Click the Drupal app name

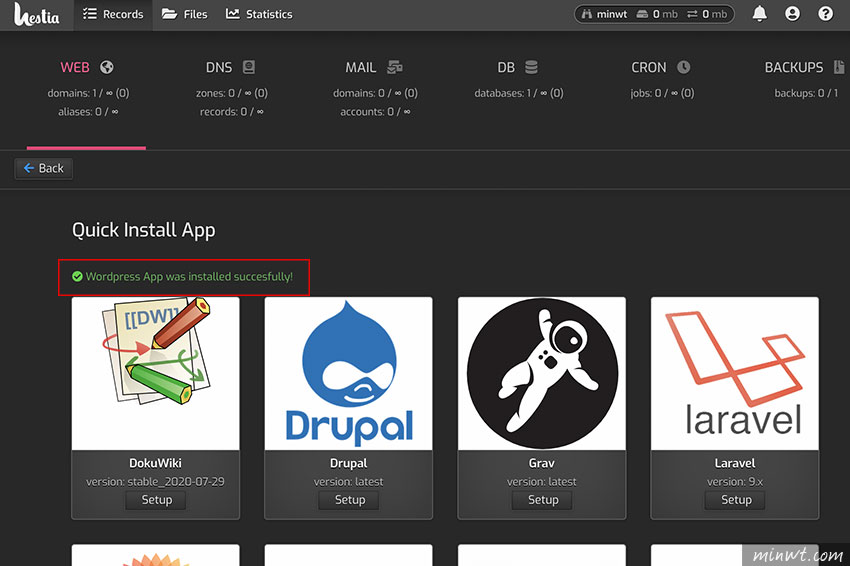pos(349,463)
